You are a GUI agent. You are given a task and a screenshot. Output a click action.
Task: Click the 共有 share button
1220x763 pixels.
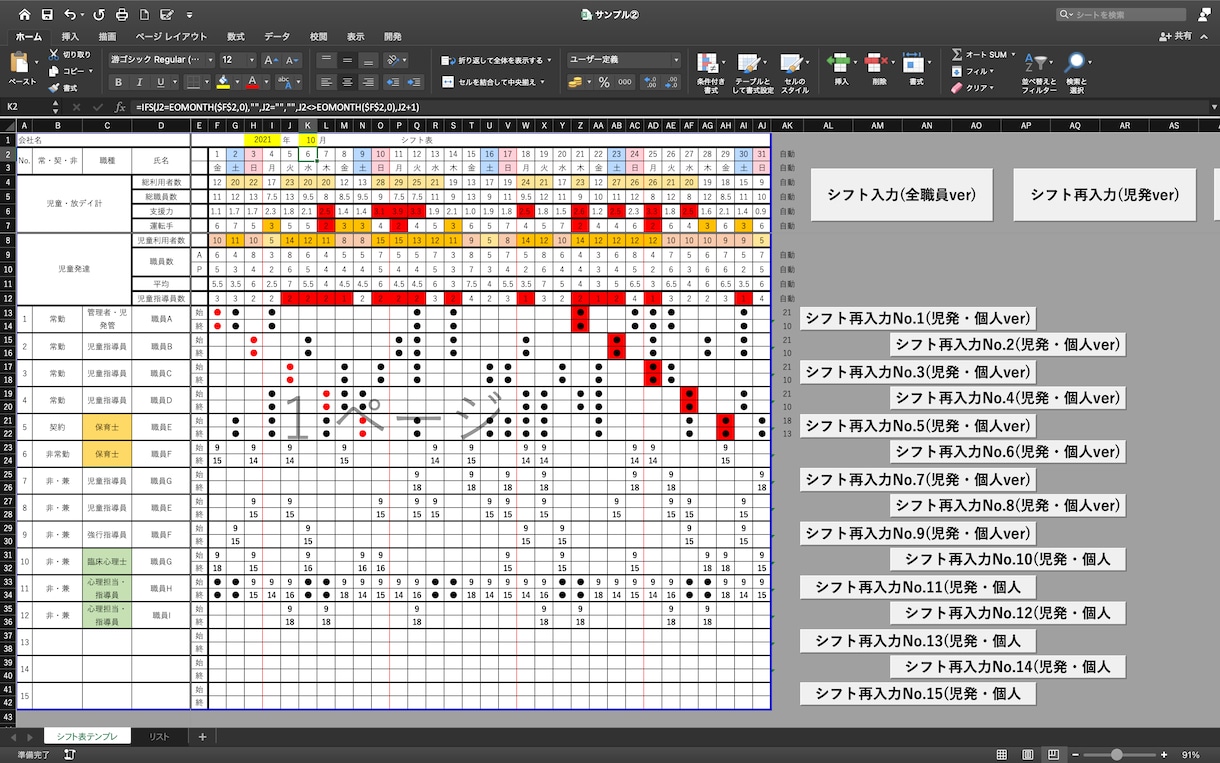1176,36
